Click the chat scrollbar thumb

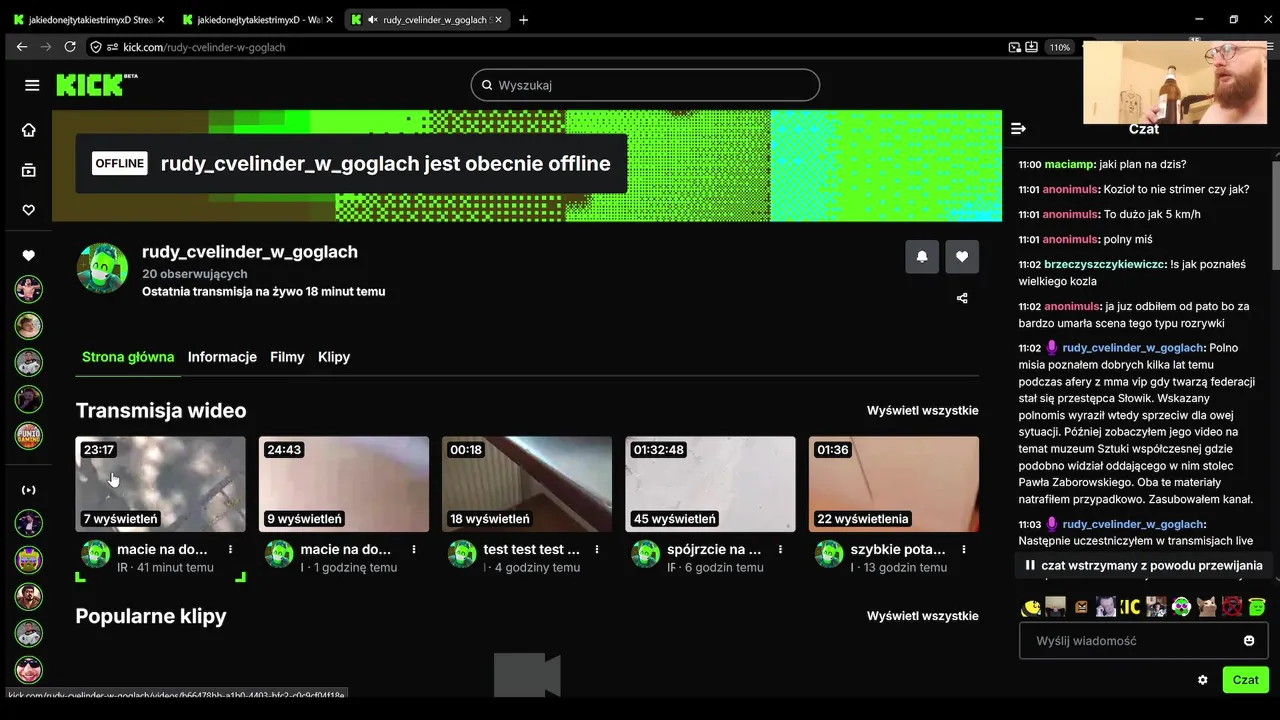(1276, 214)
